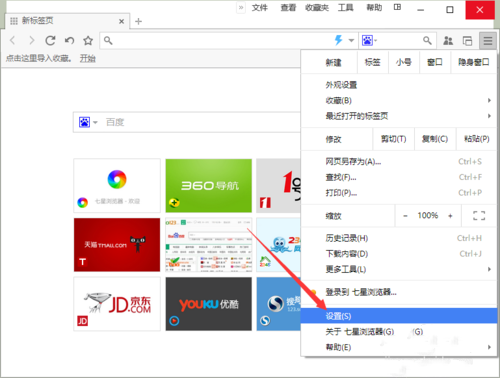500x378 pixels.
Task: Click 粘贴(P) in menu
Action: point(477,139)
